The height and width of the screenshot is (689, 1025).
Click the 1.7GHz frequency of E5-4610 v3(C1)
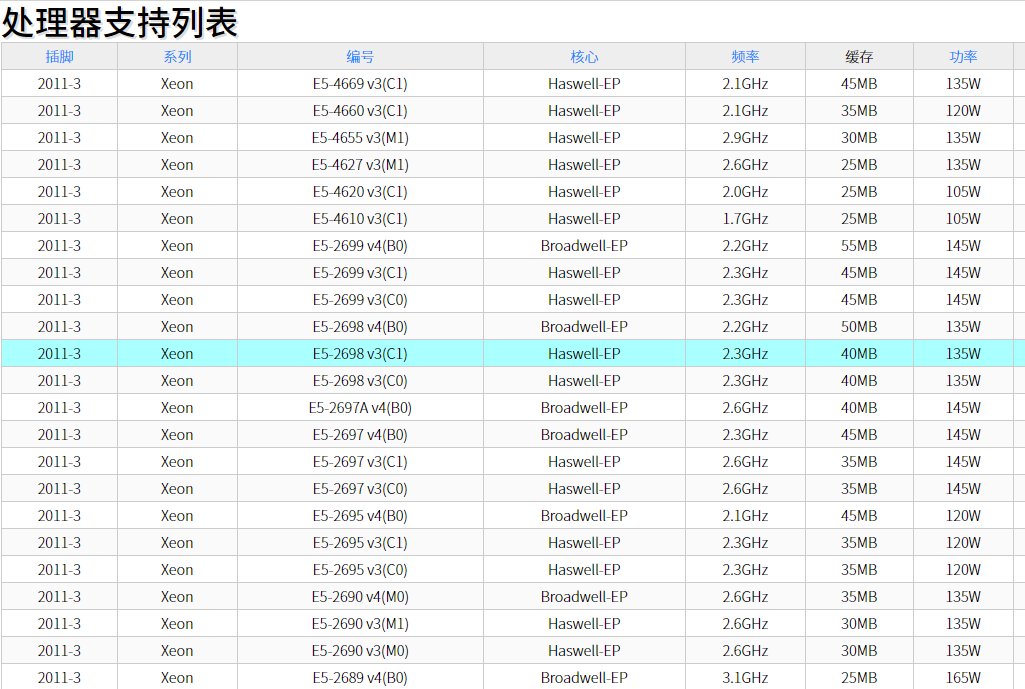(745, 218)
